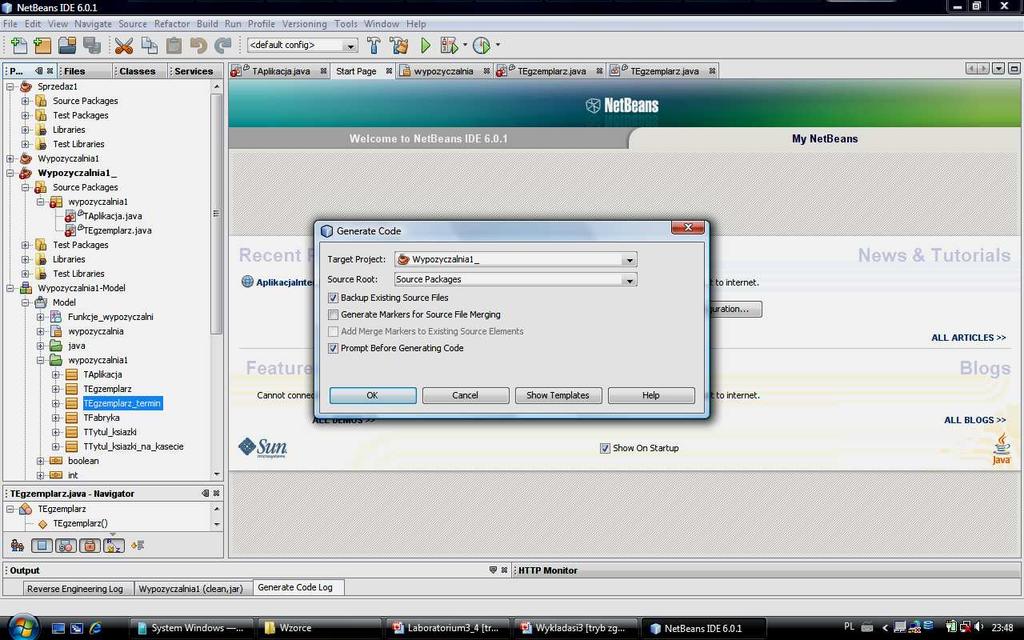Click the Open Project toolbar icon
This screenshot has width=1024, height=640.
(x=67, y=45)
